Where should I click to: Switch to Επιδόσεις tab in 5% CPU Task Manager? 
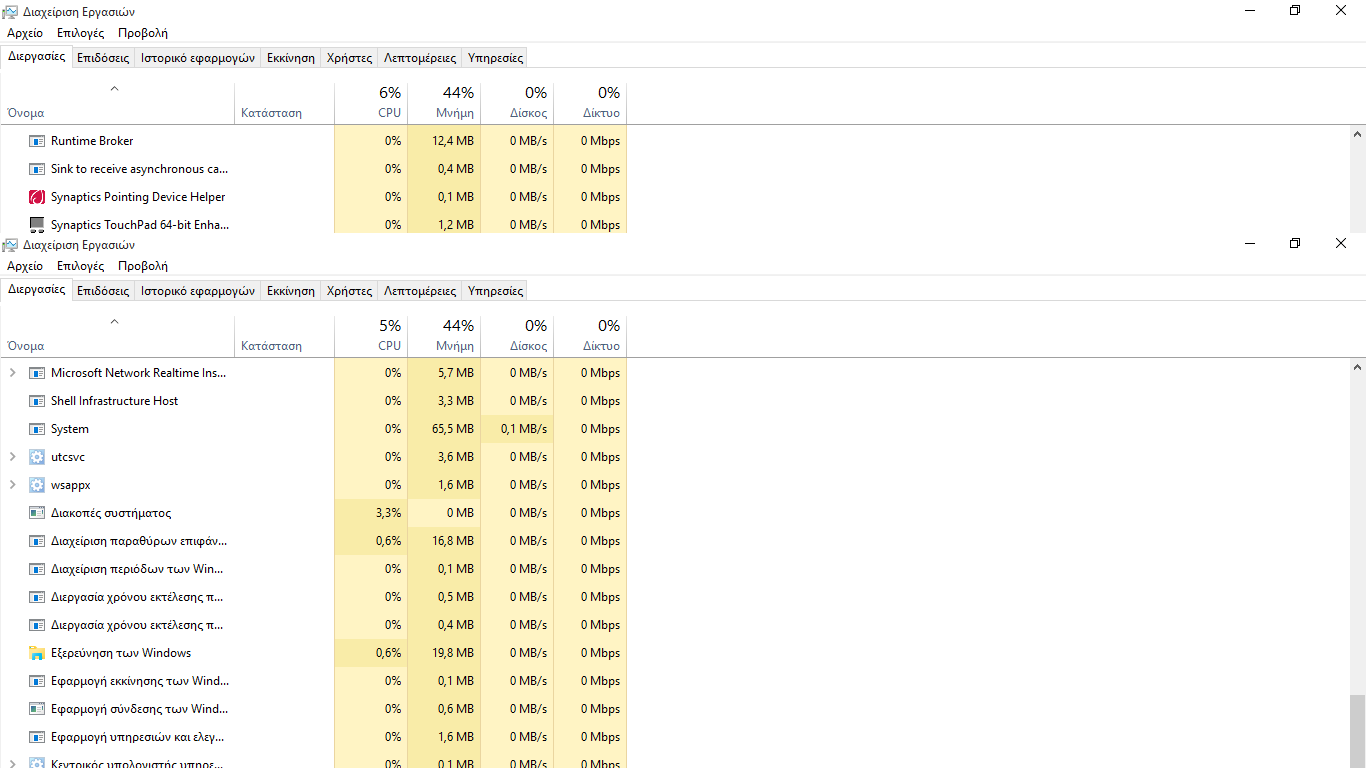(x=103, y=291)
